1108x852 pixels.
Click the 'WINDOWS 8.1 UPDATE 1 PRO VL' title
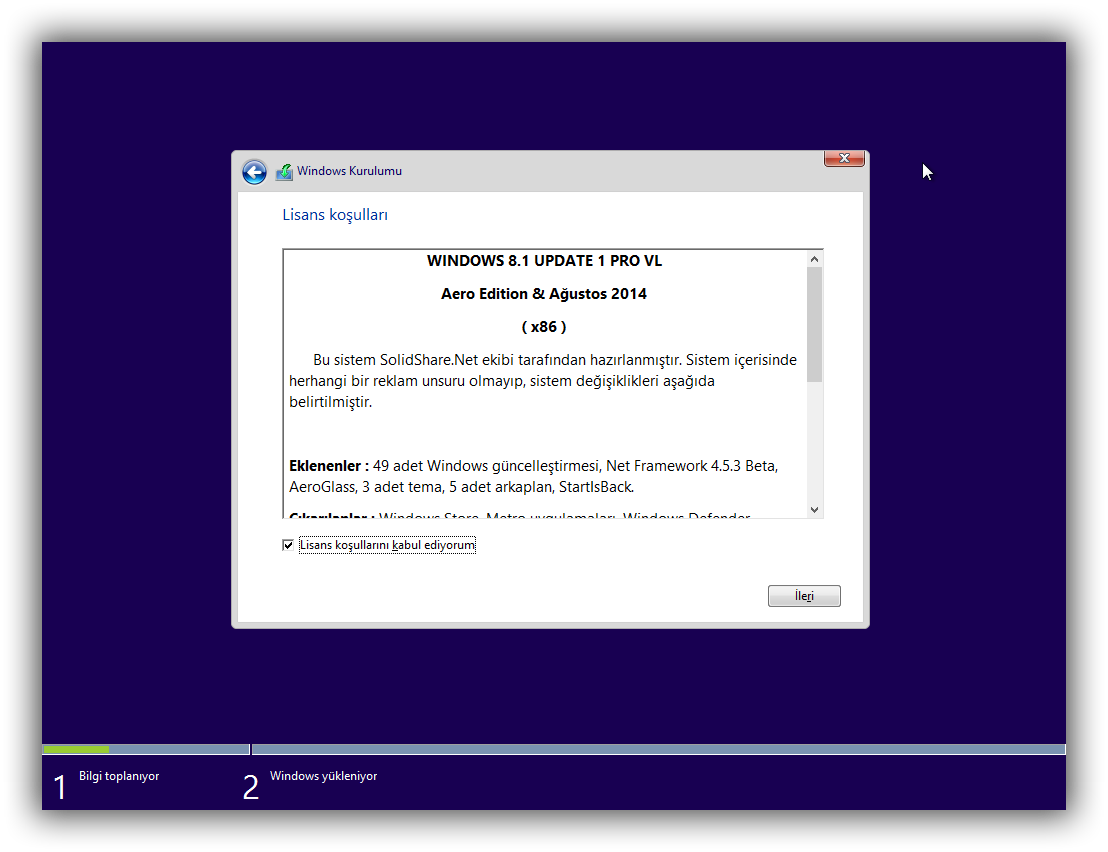pyautogui.click(x=544, y=261)
